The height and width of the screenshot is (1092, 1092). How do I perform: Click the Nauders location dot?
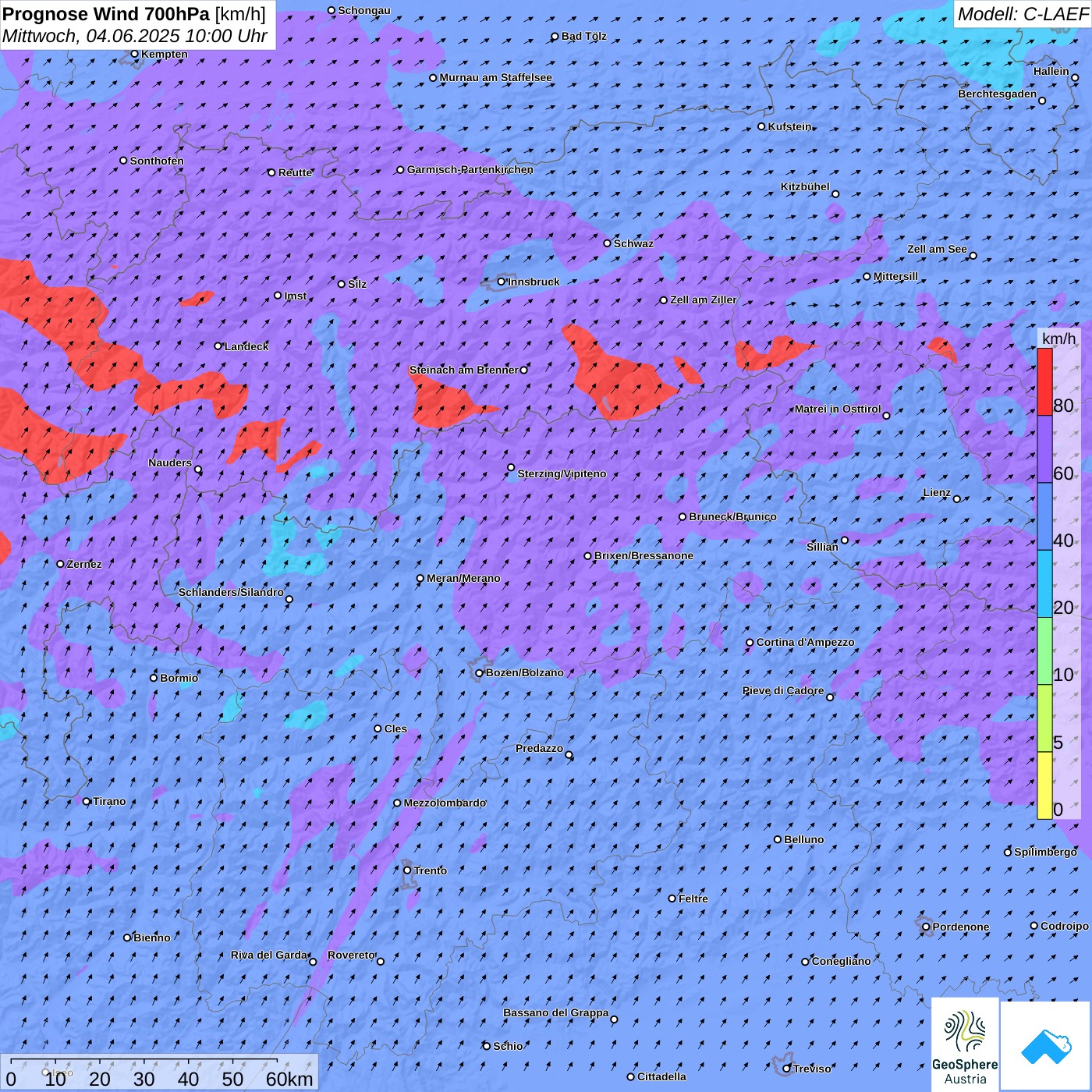(198, 470)
